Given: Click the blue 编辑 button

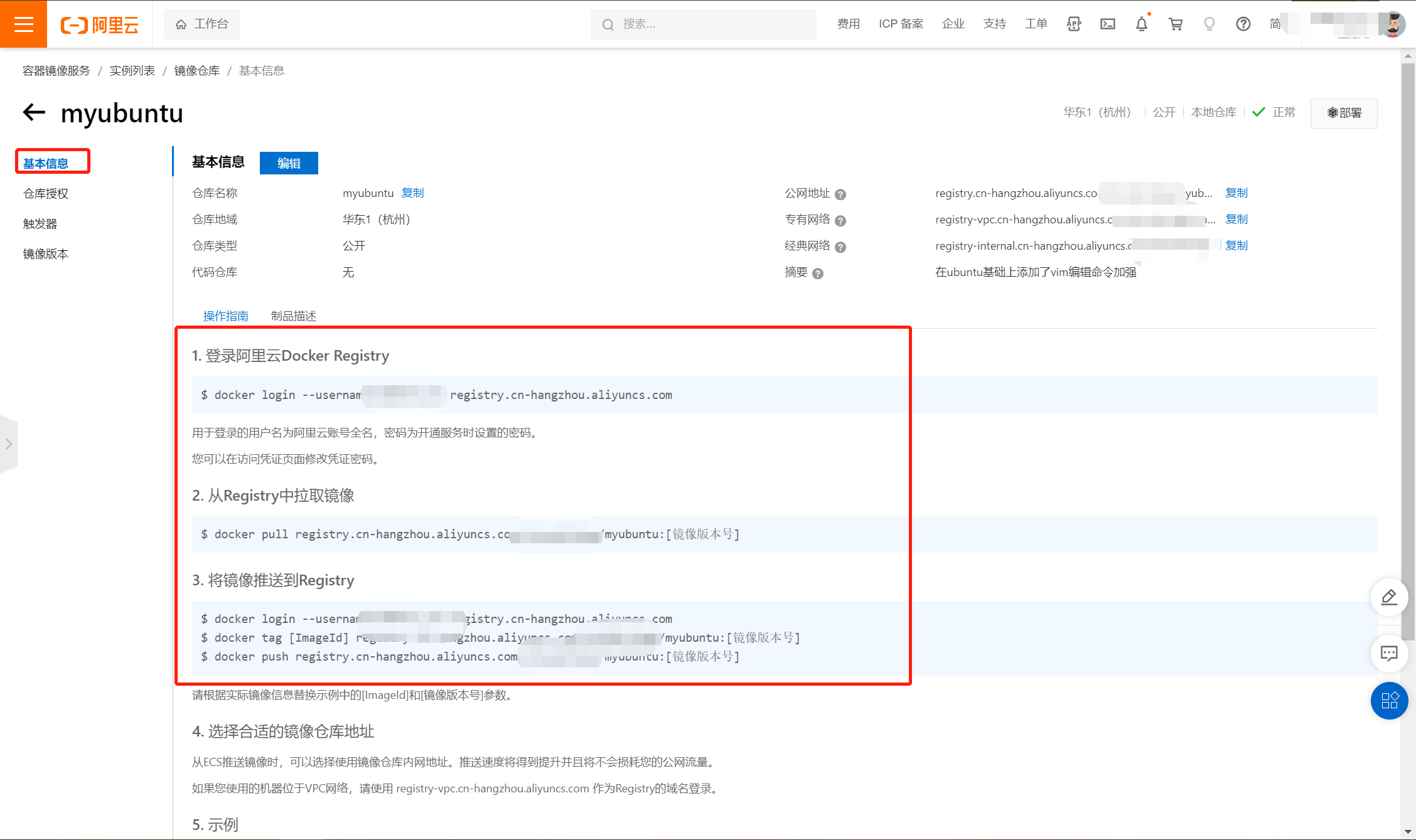Looking at the screenshot, I should pos(289,163).
